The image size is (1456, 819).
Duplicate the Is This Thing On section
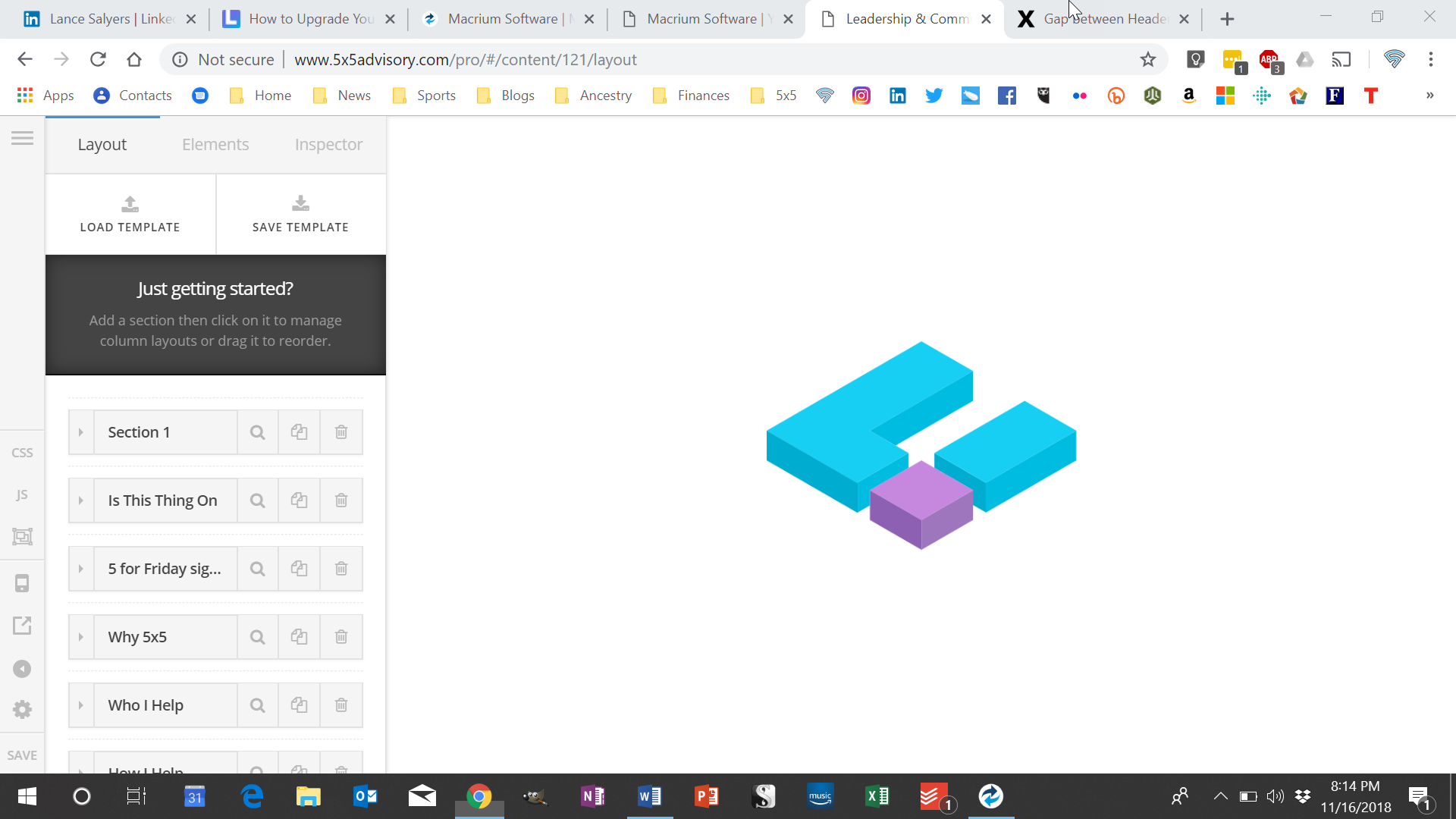coord(299,500)
